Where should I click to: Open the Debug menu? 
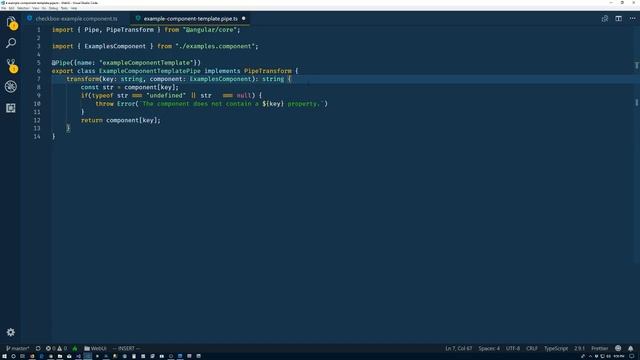pyautogui.click(x=53, y=8)
